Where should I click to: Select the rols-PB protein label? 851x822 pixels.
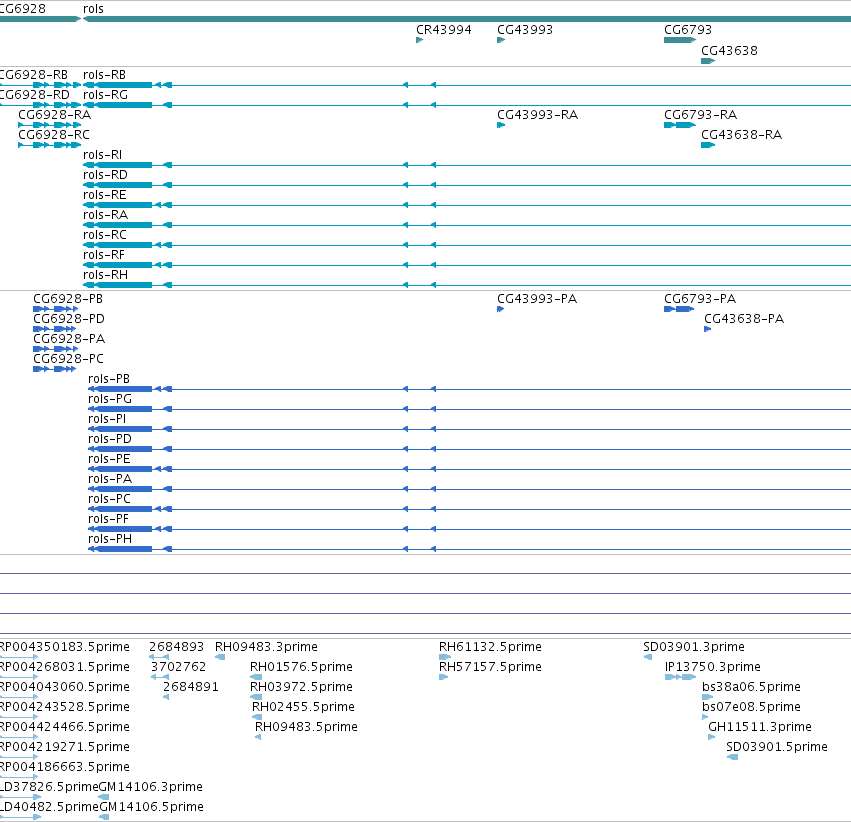tap(109, 379)
